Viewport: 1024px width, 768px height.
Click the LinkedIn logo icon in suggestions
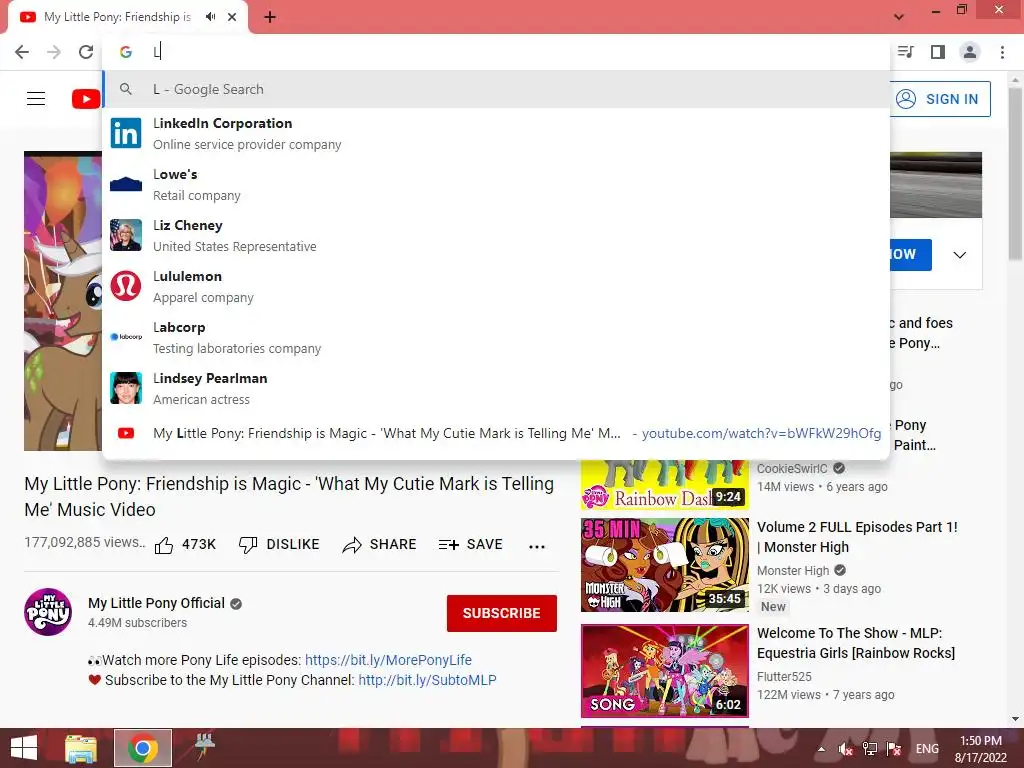(126, 133)
